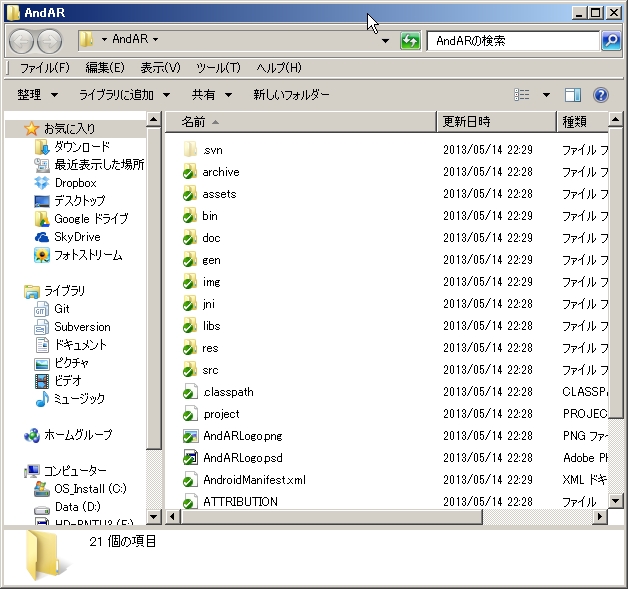The image size is (628, 589).
Task: Open the ヘルプ(H) menu
Action: click(279, 68)
